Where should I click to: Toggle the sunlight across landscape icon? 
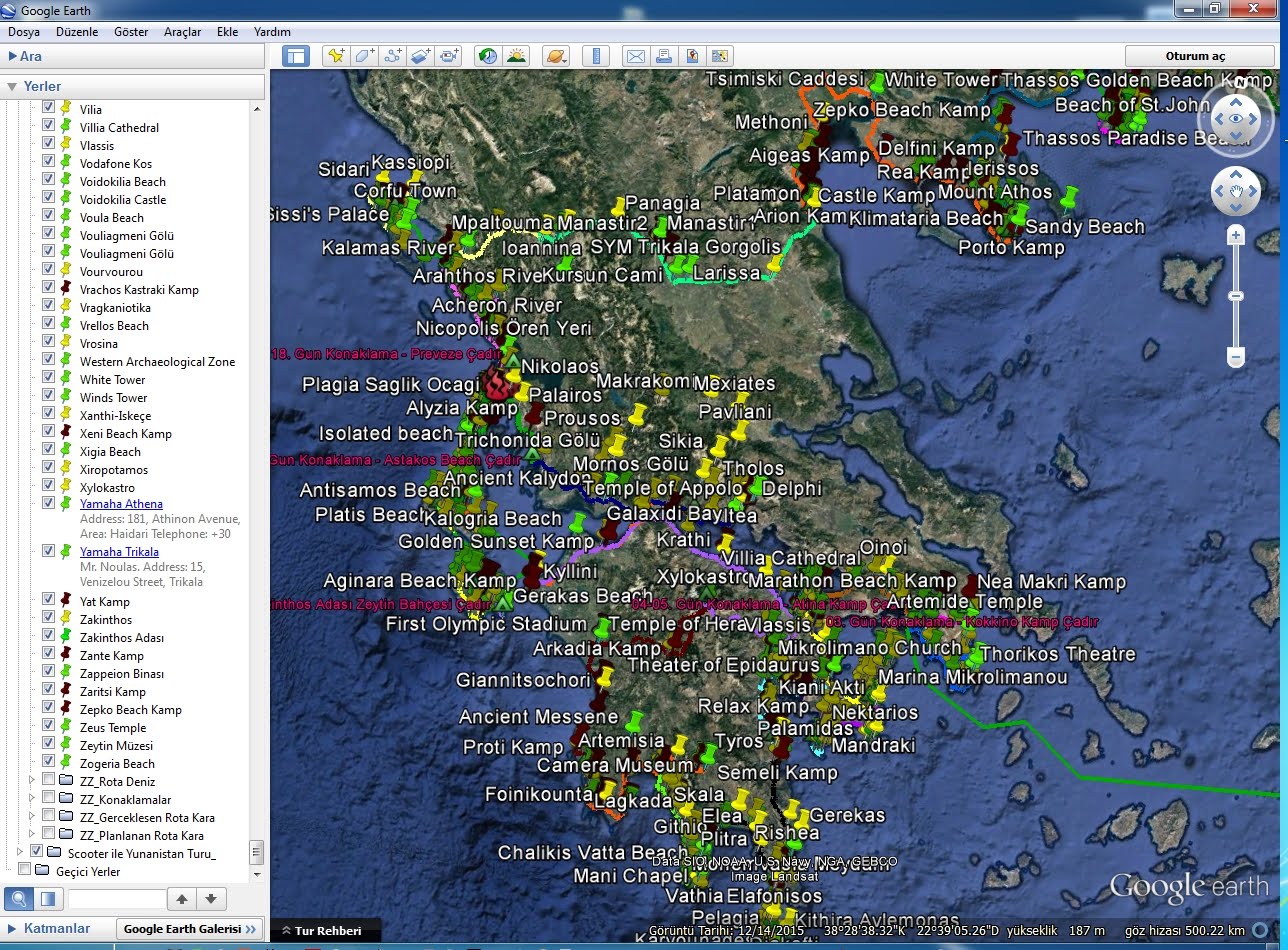(x=516, y=56)
